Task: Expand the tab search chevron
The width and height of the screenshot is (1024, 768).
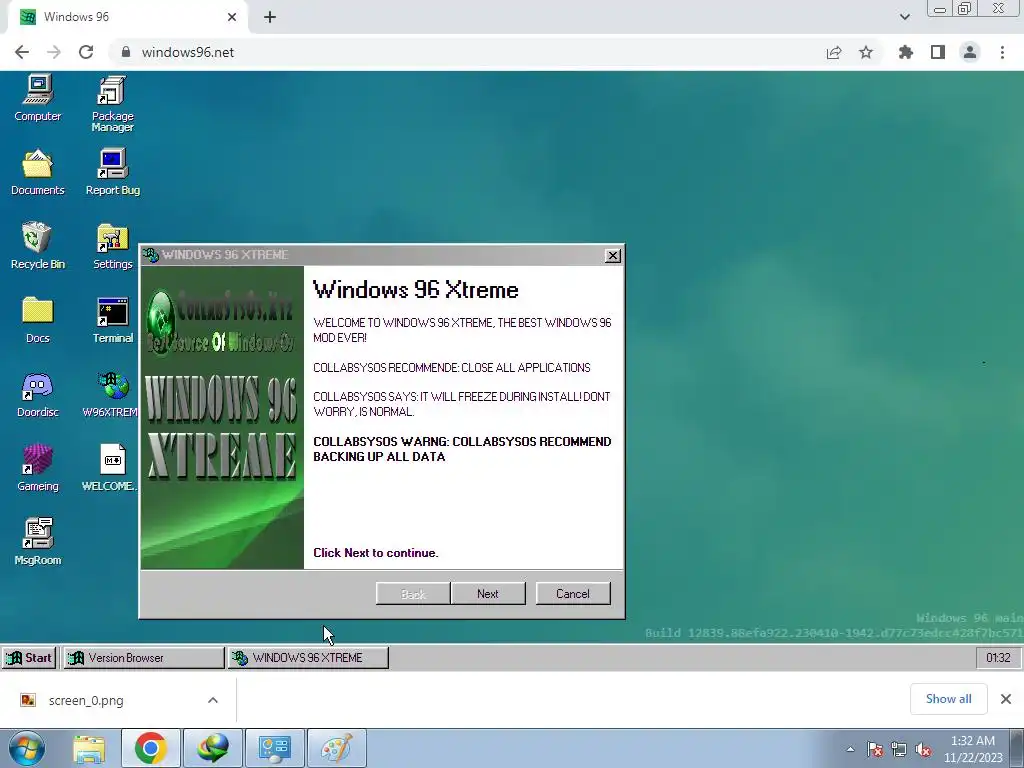Action: click(x=904, y=17)
